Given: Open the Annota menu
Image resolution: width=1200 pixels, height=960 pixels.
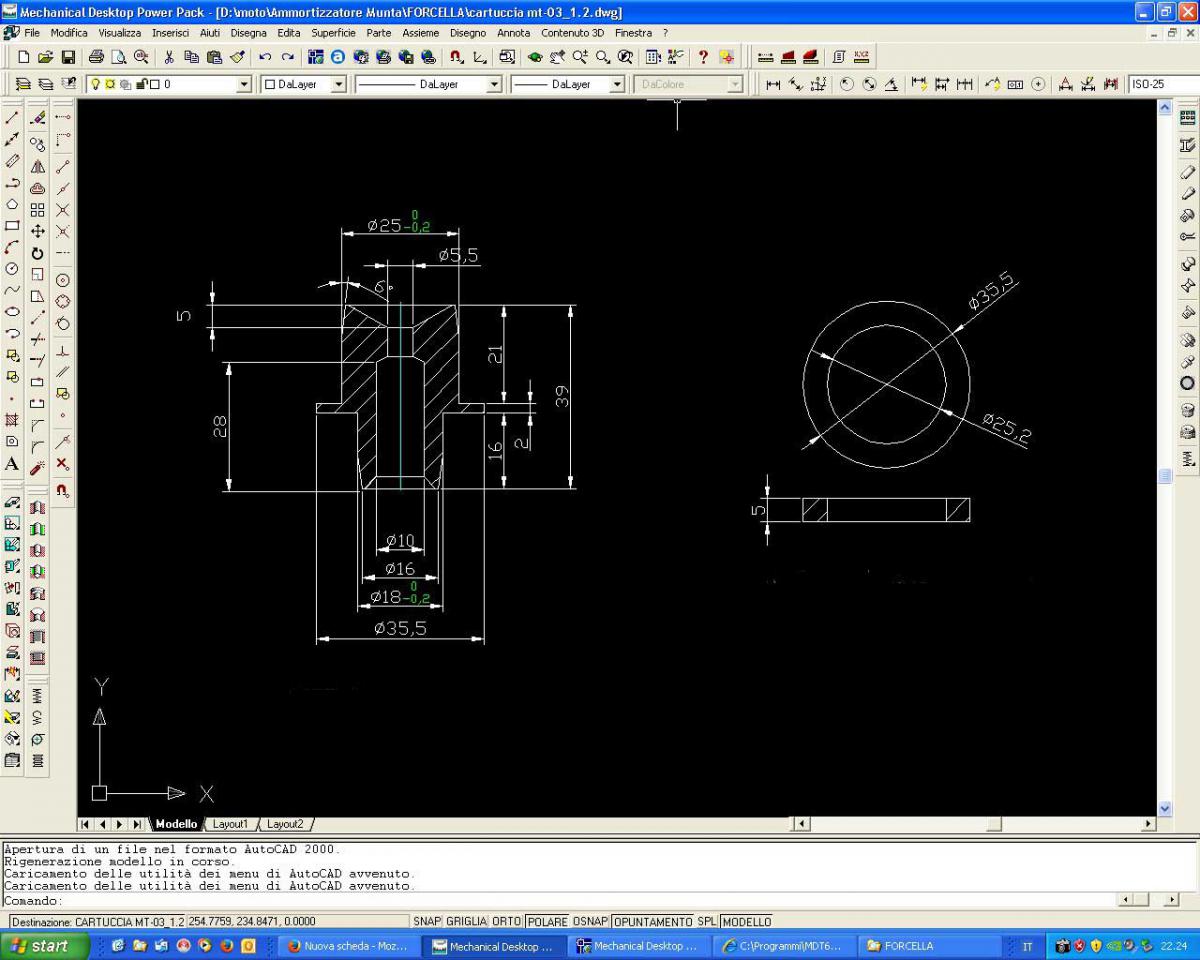Looking at the screenshot, I should pyautogui.click(x=514, y=33).
